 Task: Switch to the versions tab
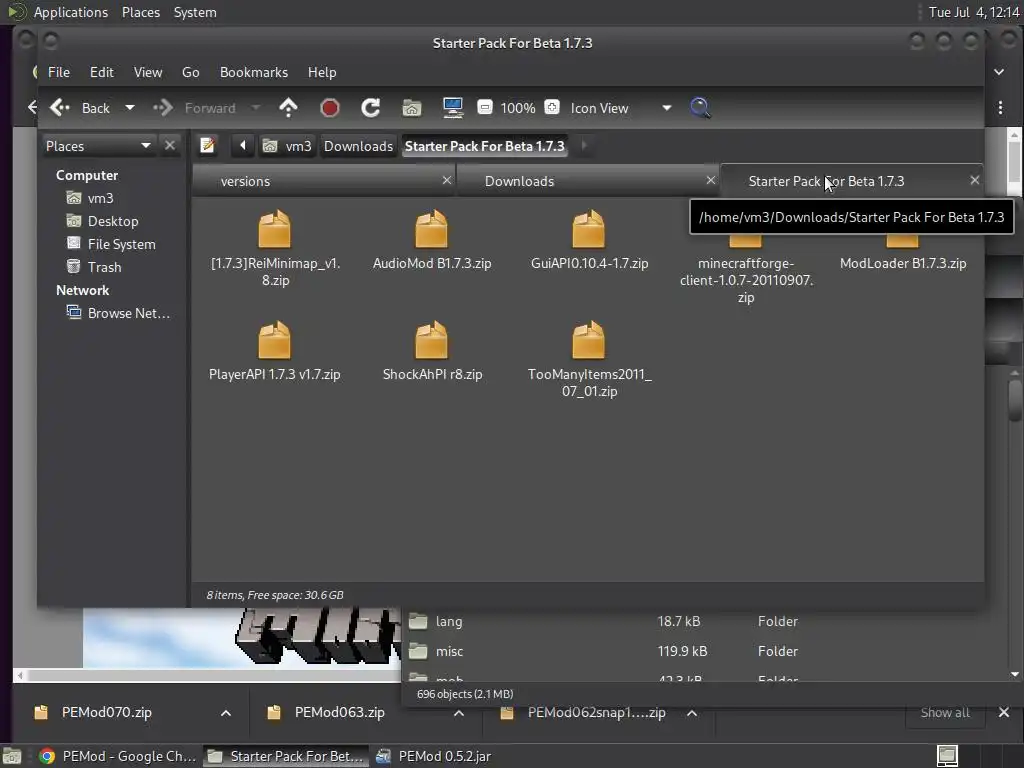(324, 181)
